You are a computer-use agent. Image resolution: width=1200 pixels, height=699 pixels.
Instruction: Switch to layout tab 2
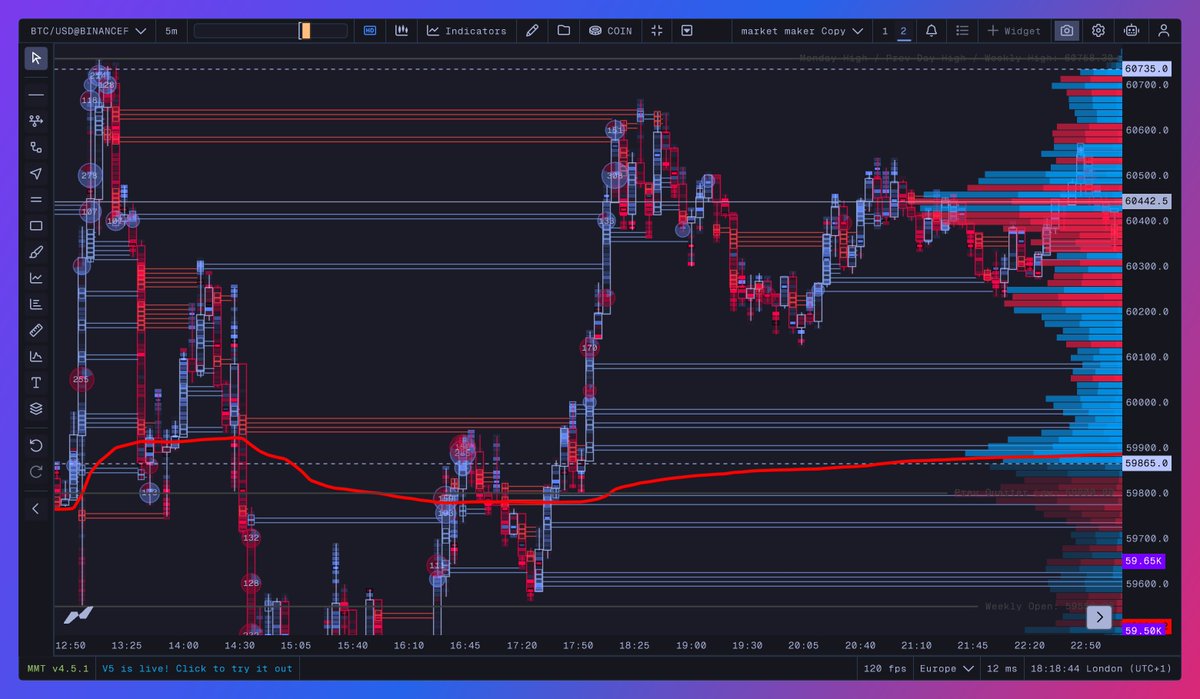(903, 31)
